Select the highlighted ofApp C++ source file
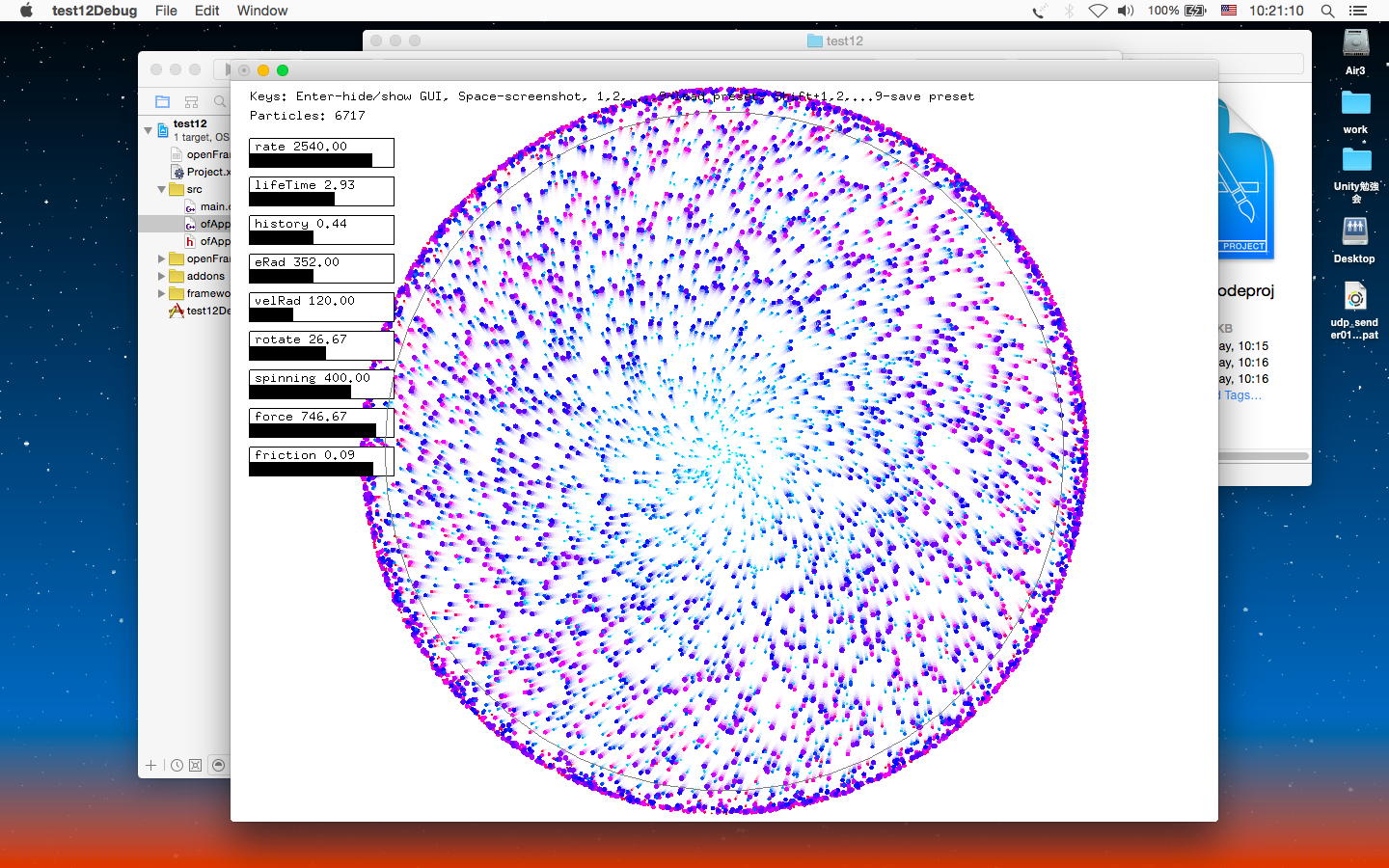1389x868 pixels. [207, 224]
